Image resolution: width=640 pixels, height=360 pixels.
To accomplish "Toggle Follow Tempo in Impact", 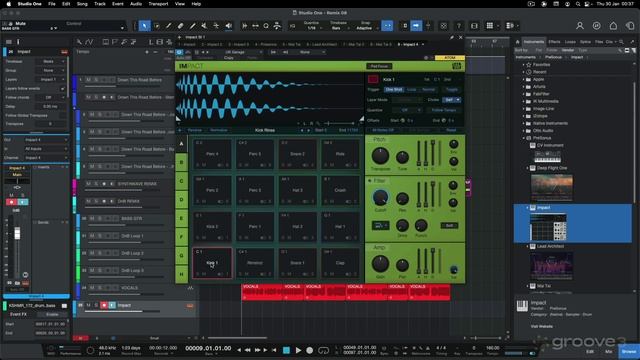I will point(444,110).
